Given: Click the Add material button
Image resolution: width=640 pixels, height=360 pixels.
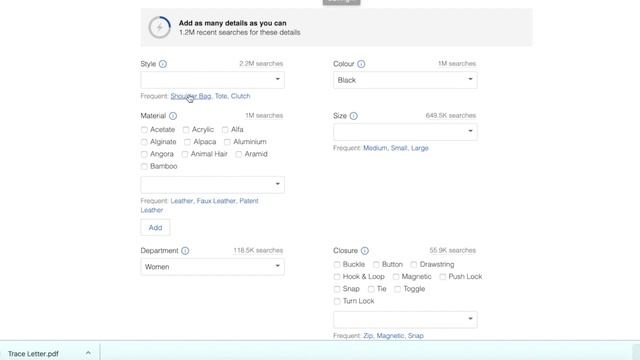Looking at the screenshot, I should pyautogui.click(x=155, y=227).
